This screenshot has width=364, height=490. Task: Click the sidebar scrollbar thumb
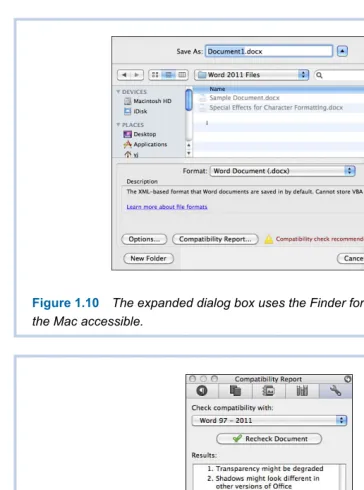(x=189, y=100)
